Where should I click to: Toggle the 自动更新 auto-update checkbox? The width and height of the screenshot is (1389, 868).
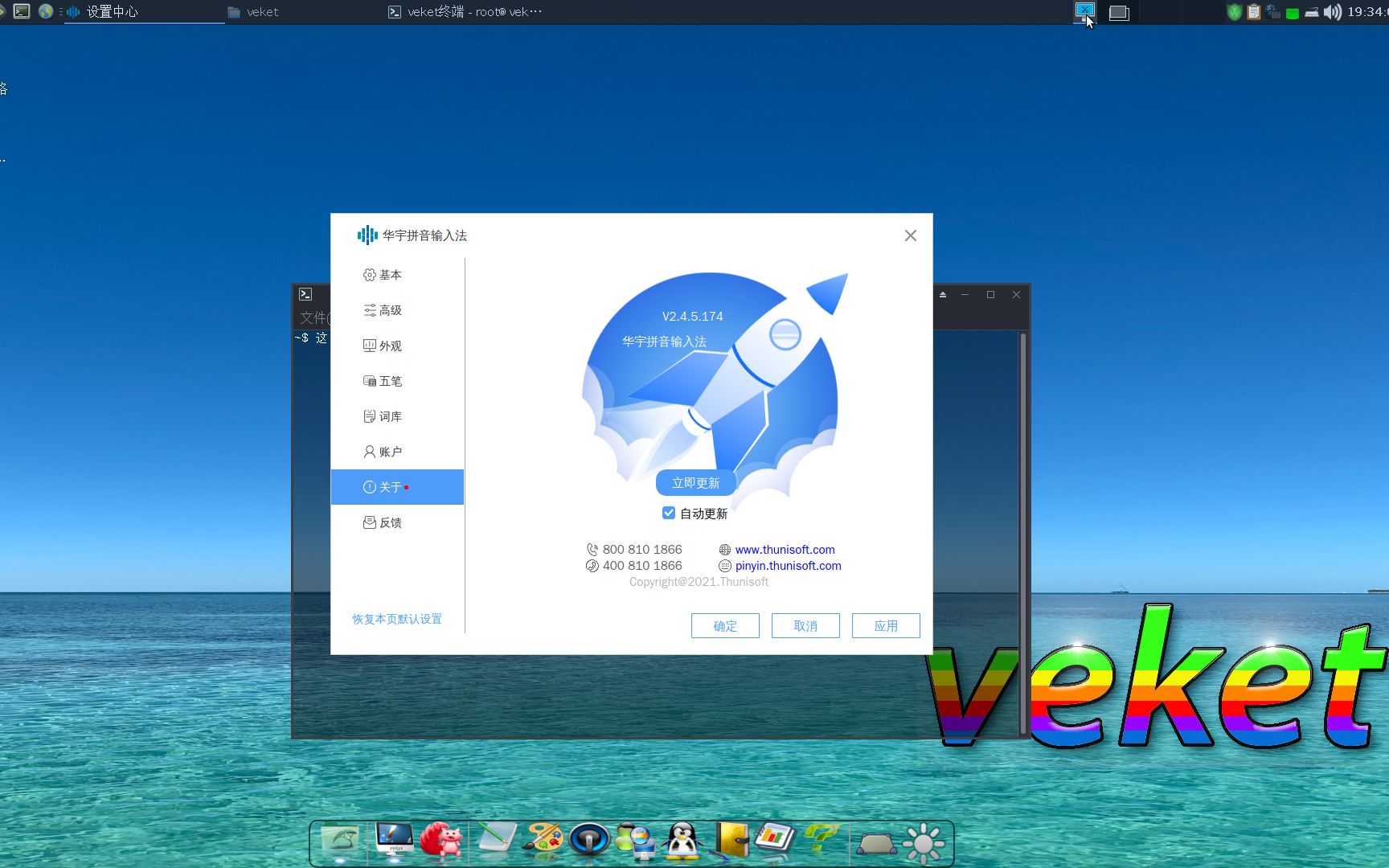click(669, 513)
